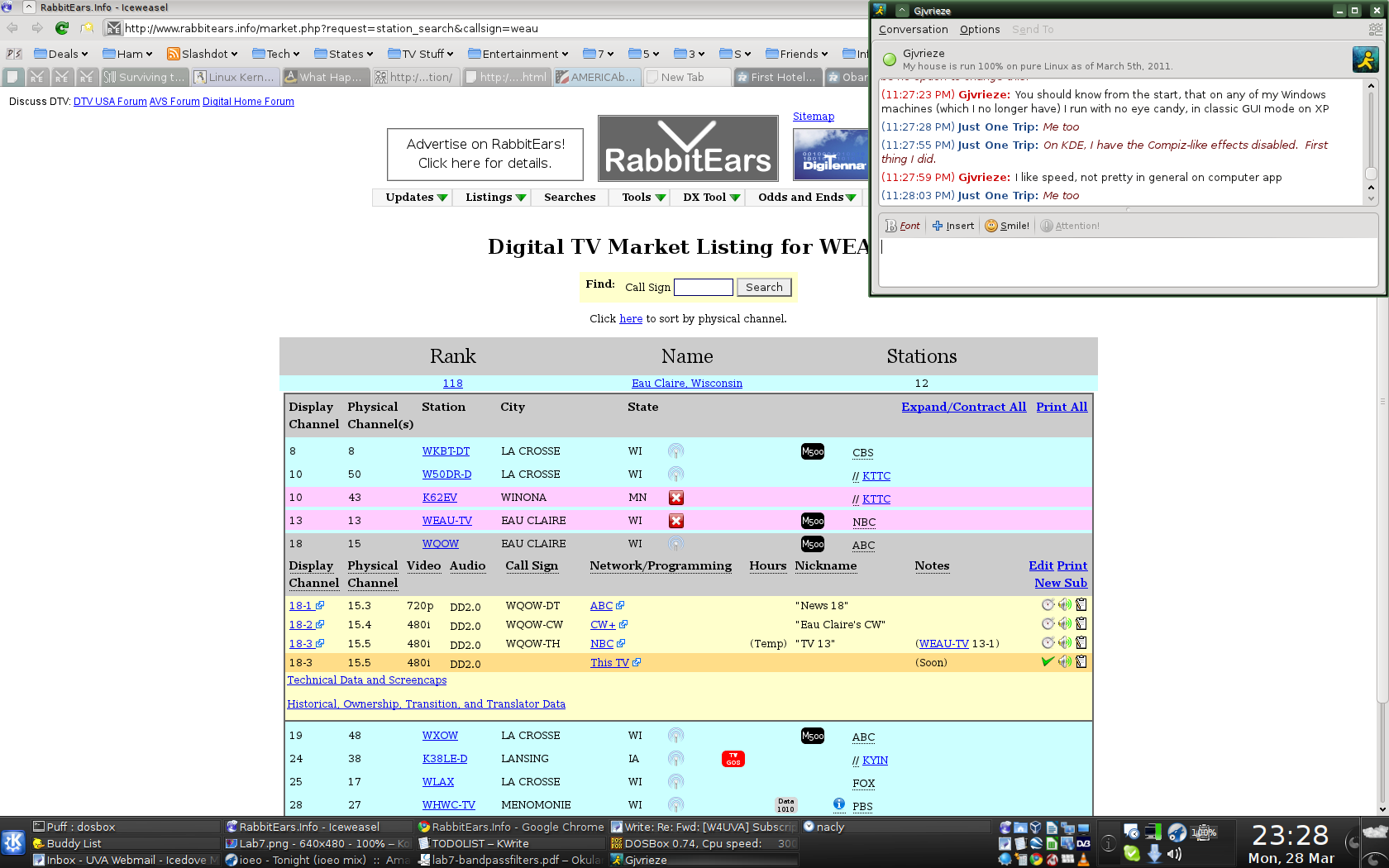Open the TV Stuff bookmark folder

pos(421,54)
